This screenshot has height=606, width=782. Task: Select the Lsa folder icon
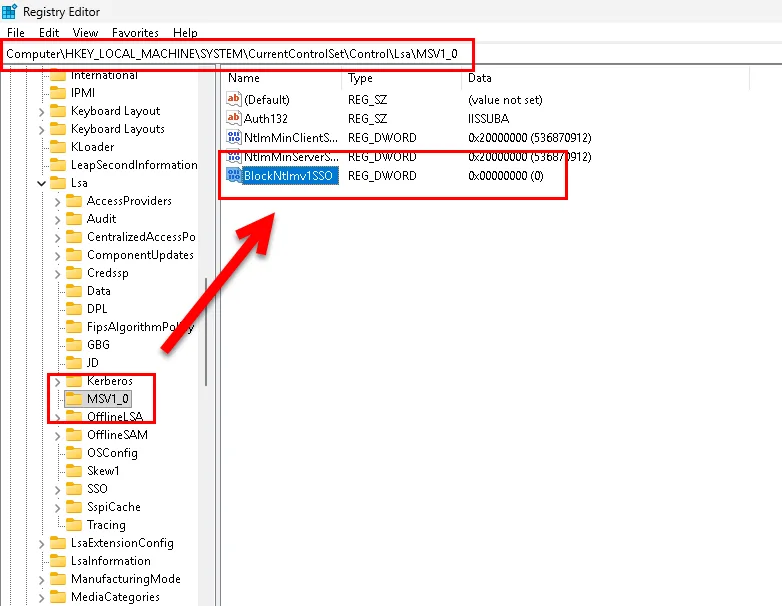point(58,183)
